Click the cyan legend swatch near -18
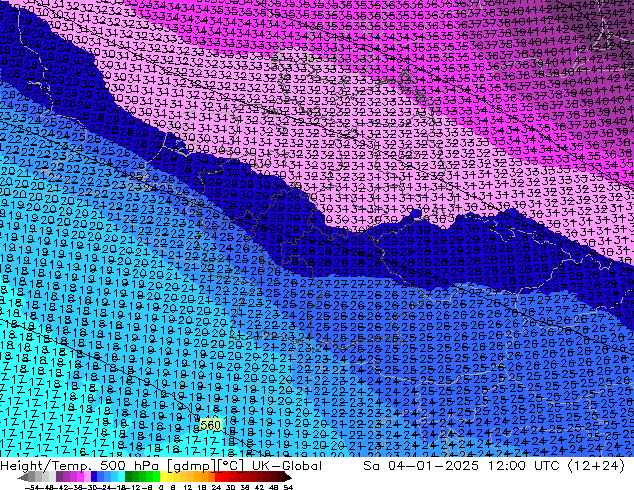634x490 pixels. click(121, 476)
